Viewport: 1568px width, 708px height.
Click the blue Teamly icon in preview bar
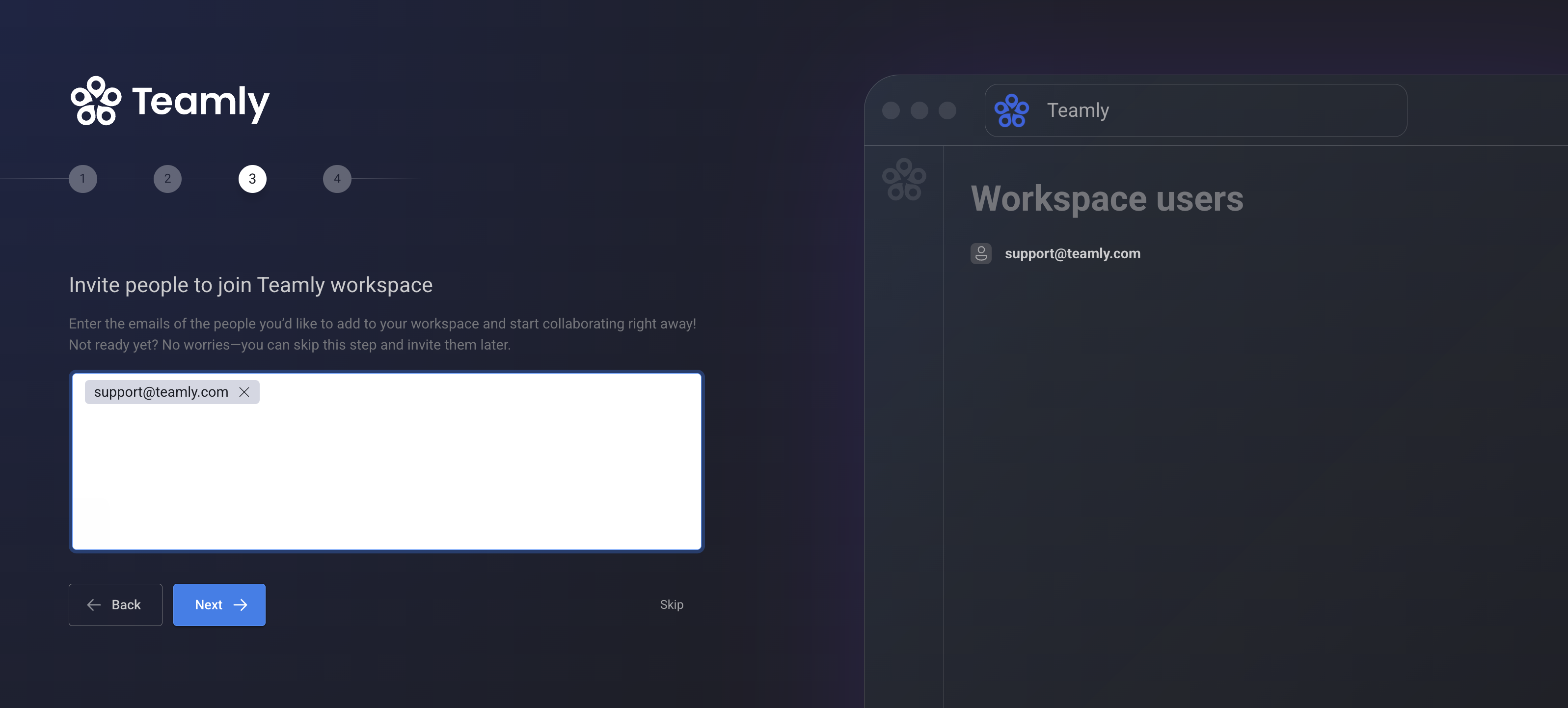pos(1011,110)
